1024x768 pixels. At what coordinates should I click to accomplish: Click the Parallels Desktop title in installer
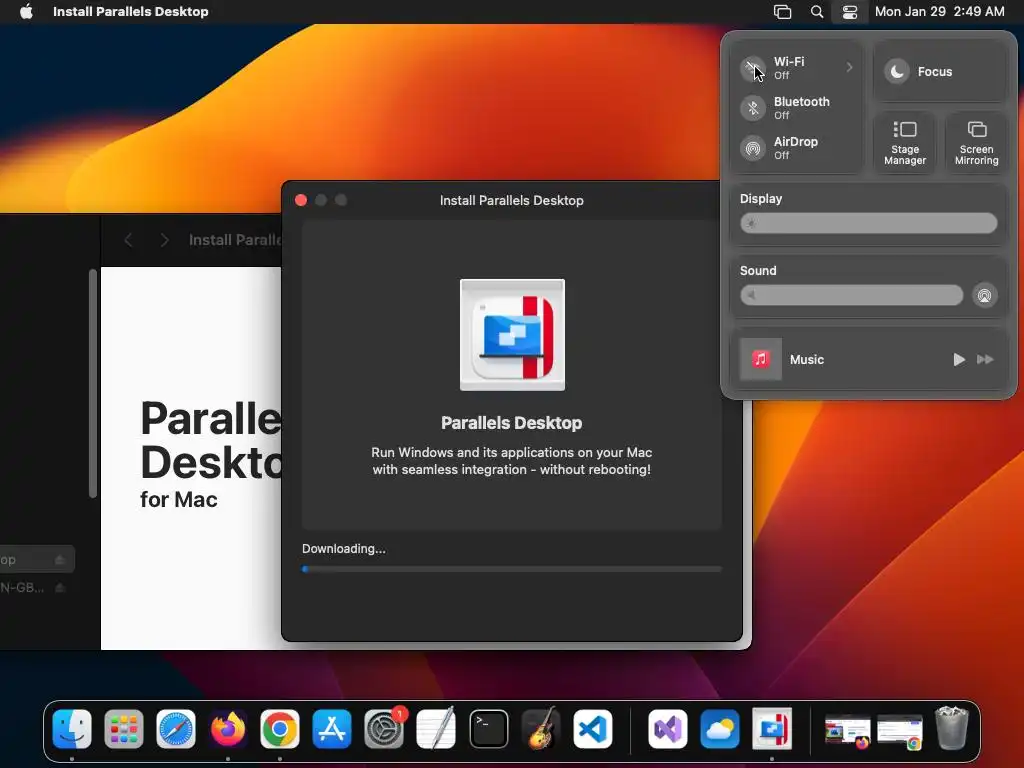(511, 423)
